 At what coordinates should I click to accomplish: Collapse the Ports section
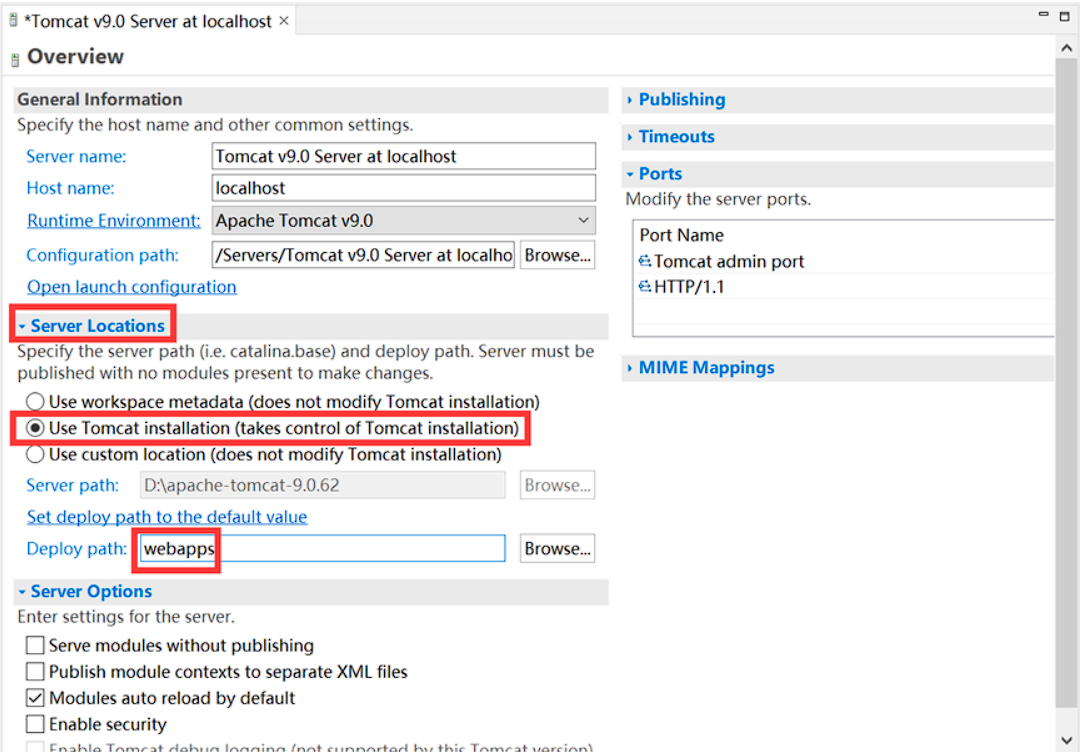coord(630,174)
